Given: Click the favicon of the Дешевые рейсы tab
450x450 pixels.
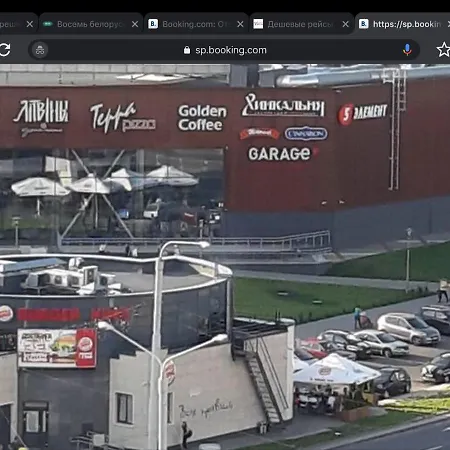Looking at the screenshot, I should tap(258, 24).
